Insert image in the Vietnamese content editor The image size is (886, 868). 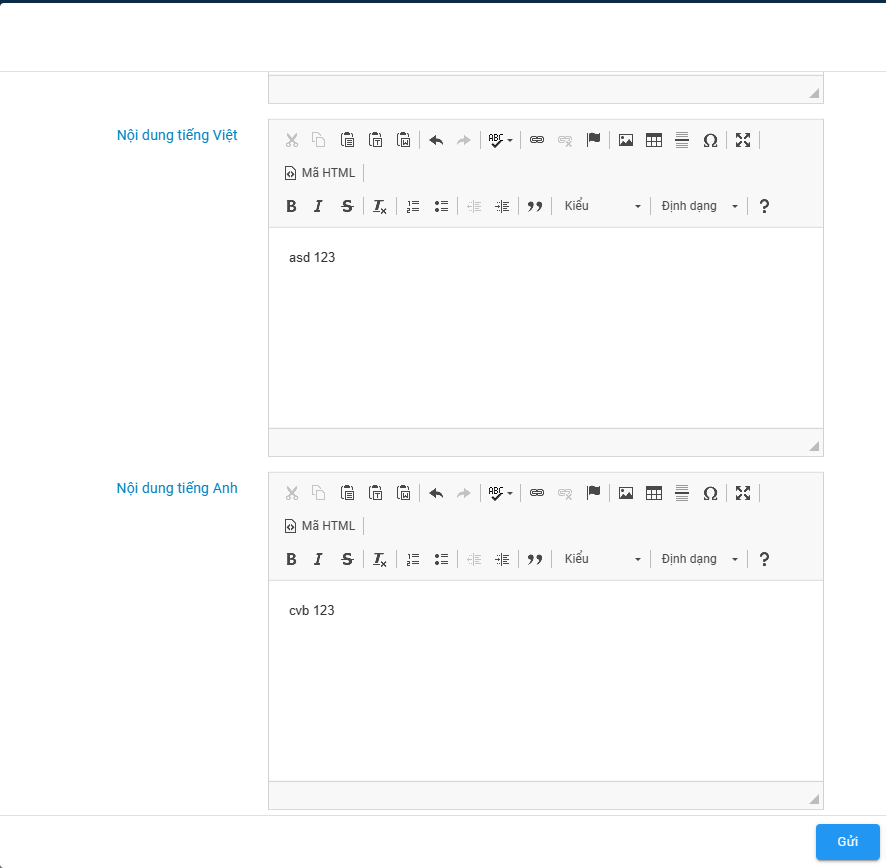click(x=626, y=140)
